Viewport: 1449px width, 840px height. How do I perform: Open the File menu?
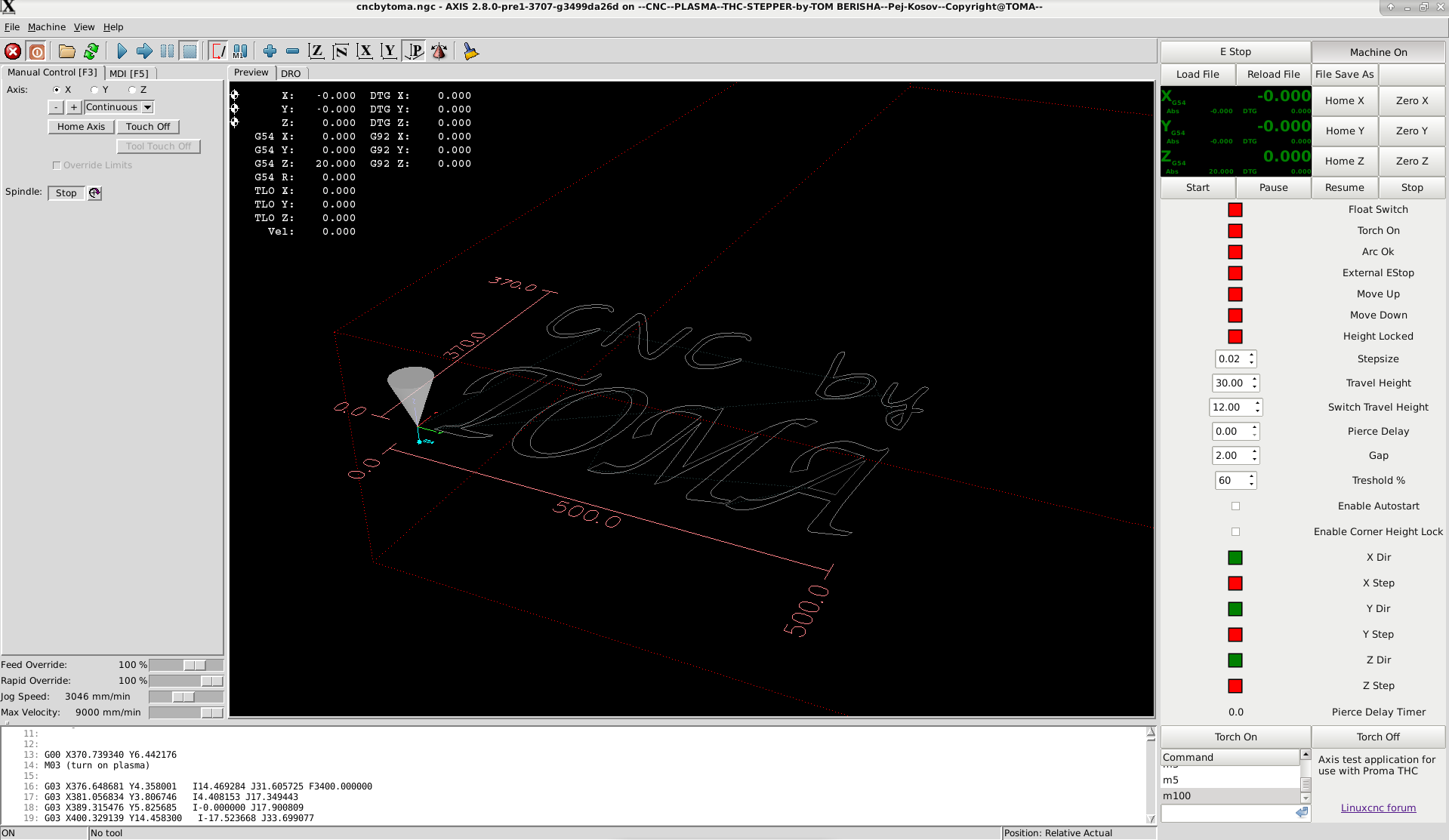[12, 27]
